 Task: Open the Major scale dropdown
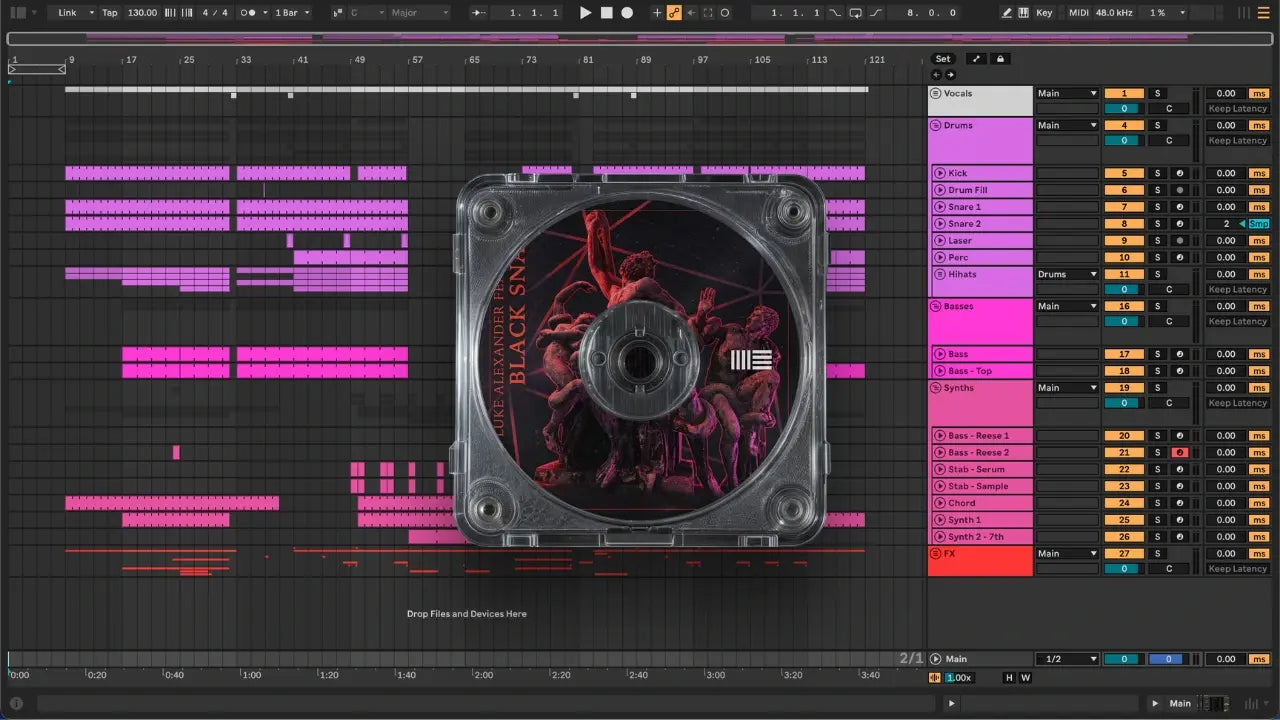[x=420, y=13]
